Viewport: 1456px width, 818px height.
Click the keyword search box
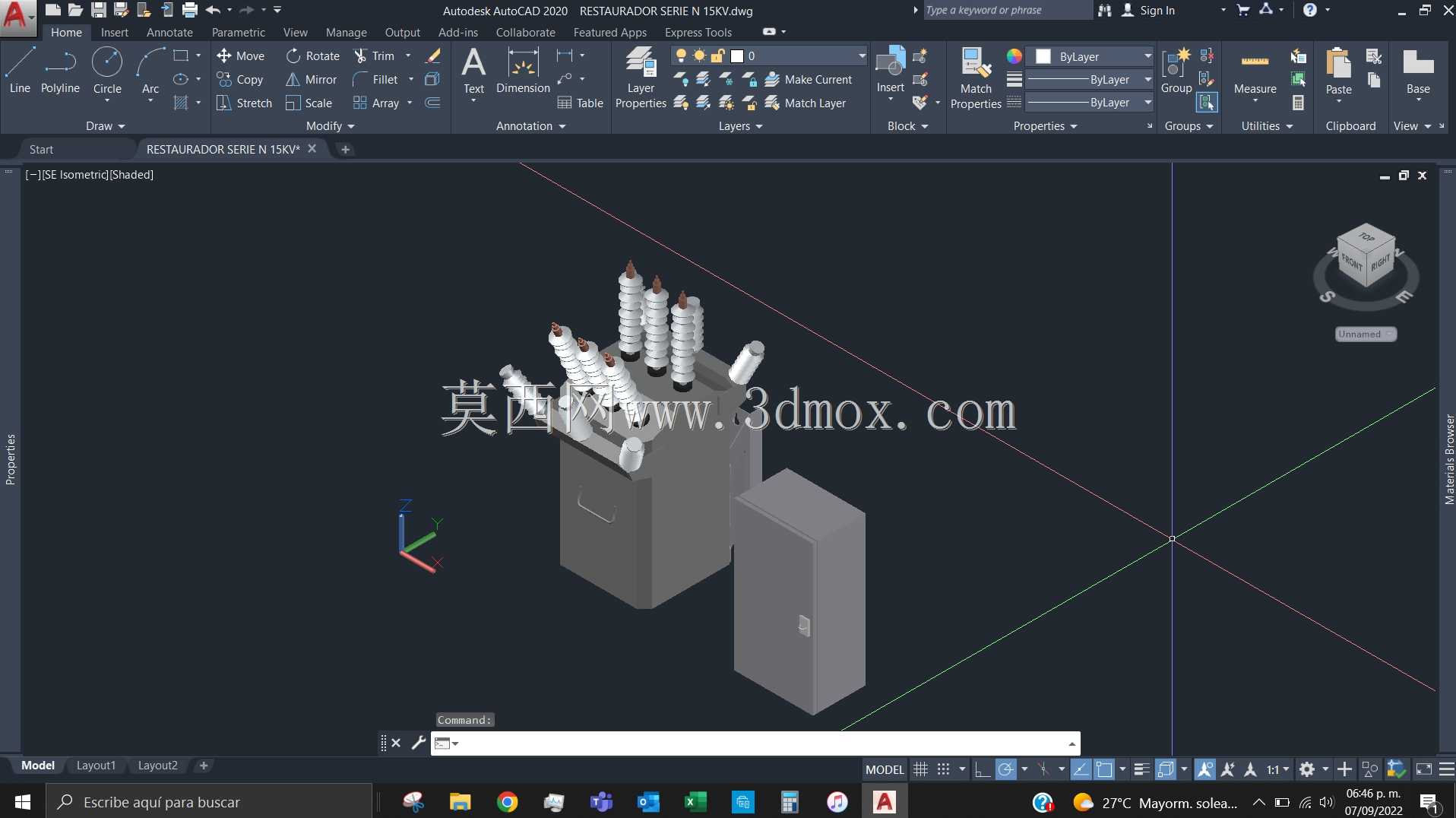click(x=1006, y=10)
